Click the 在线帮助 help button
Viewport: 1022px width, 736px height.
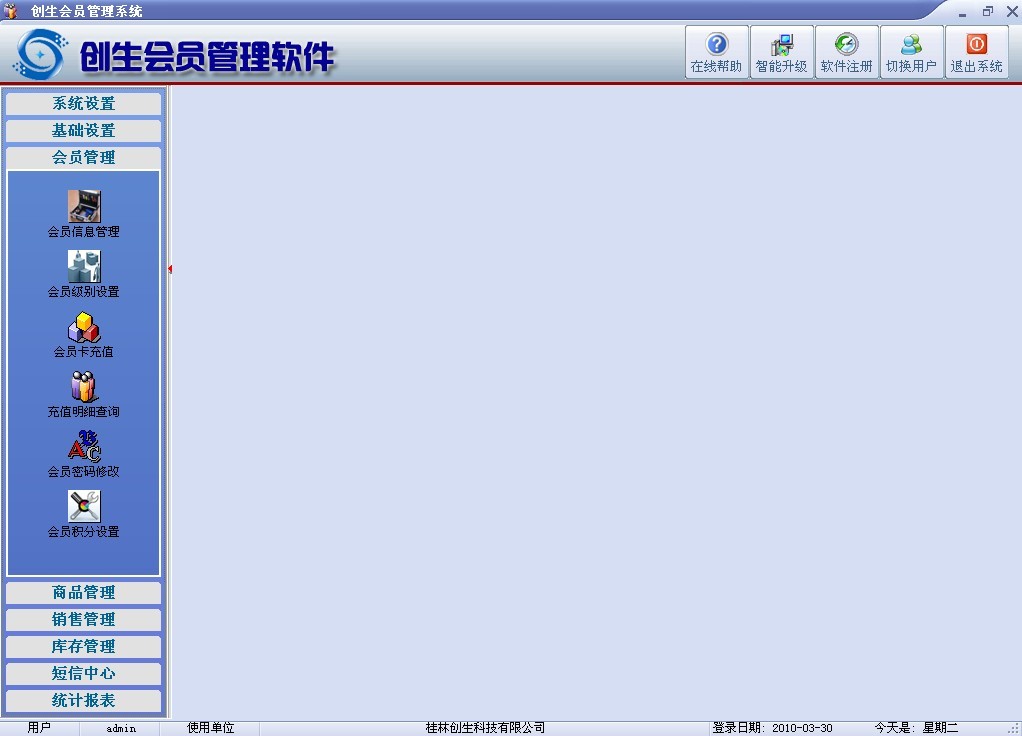coord(716,52)
